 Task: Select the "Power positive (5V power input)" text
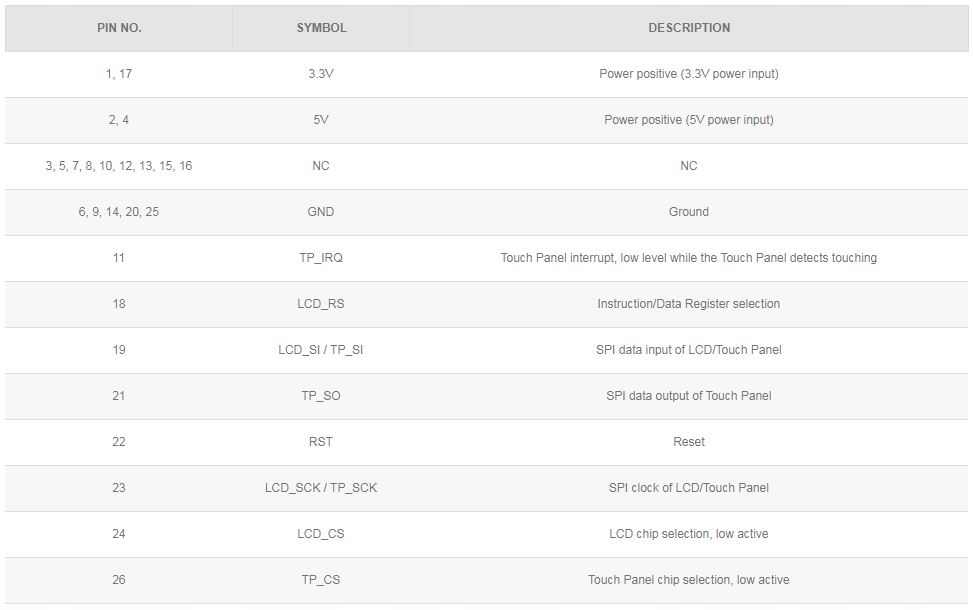coord(689,120)
